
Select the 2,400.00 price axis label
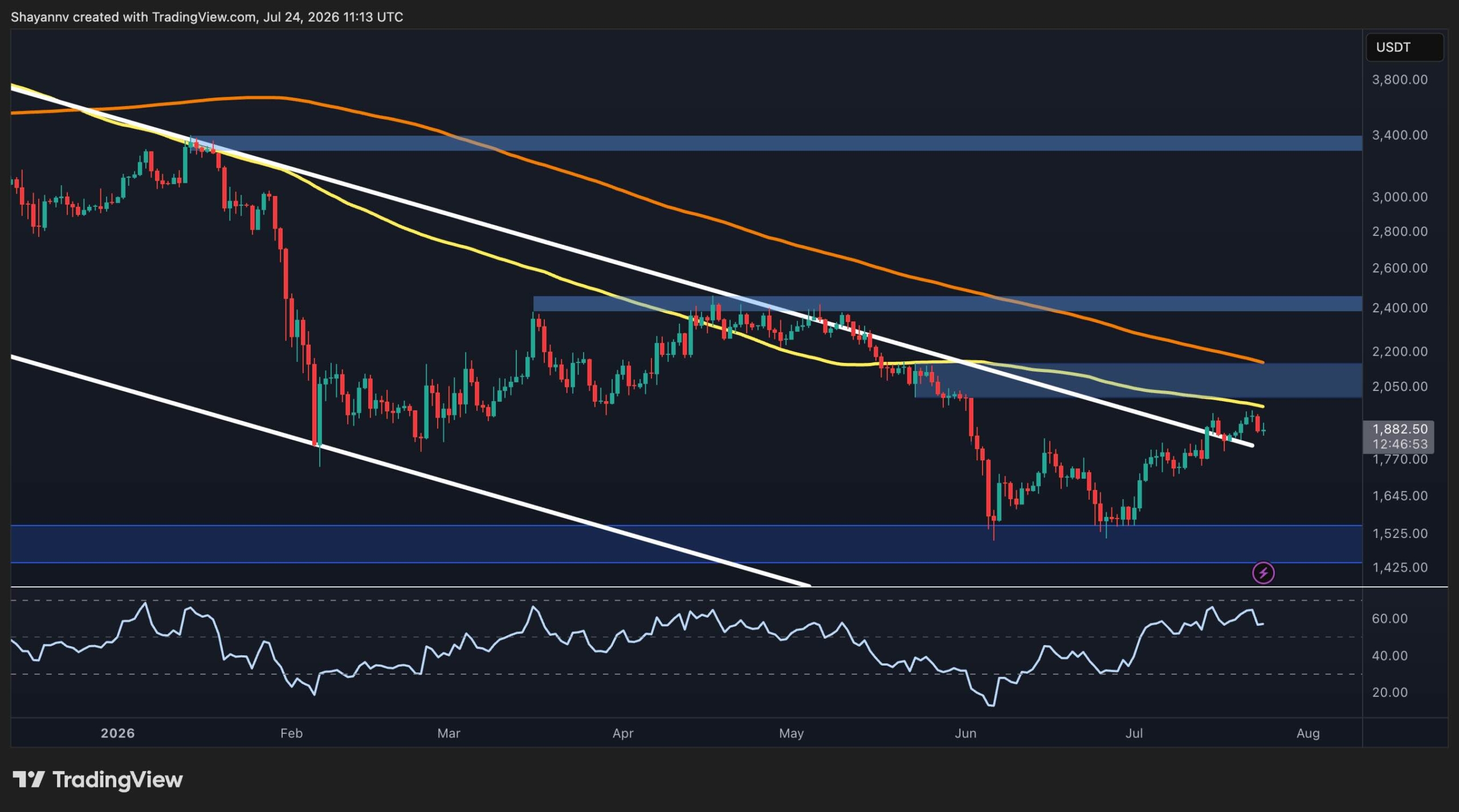(x=1400, y=308)
